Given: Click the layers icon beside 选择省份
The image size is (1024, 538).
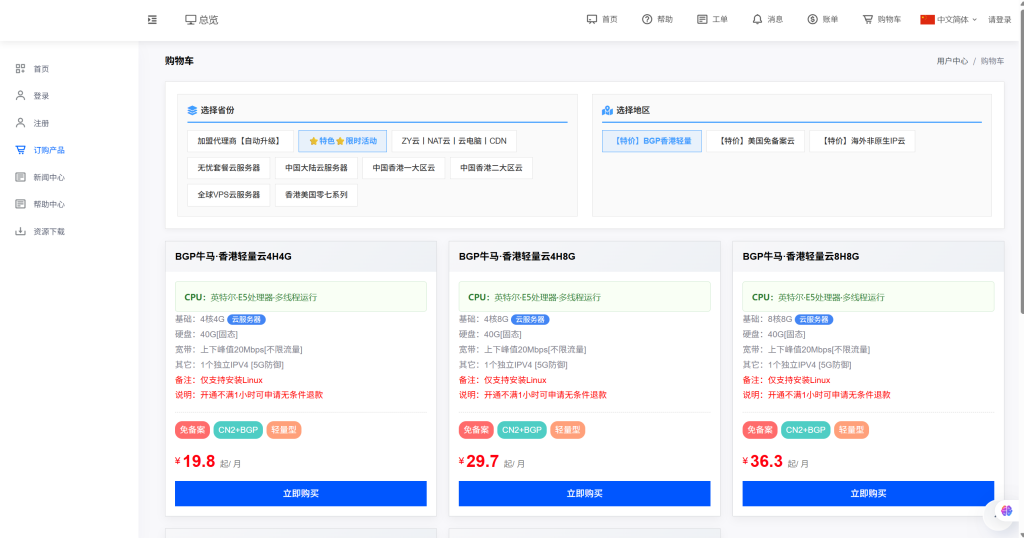Looking at the screenshot, I should 192,110.
